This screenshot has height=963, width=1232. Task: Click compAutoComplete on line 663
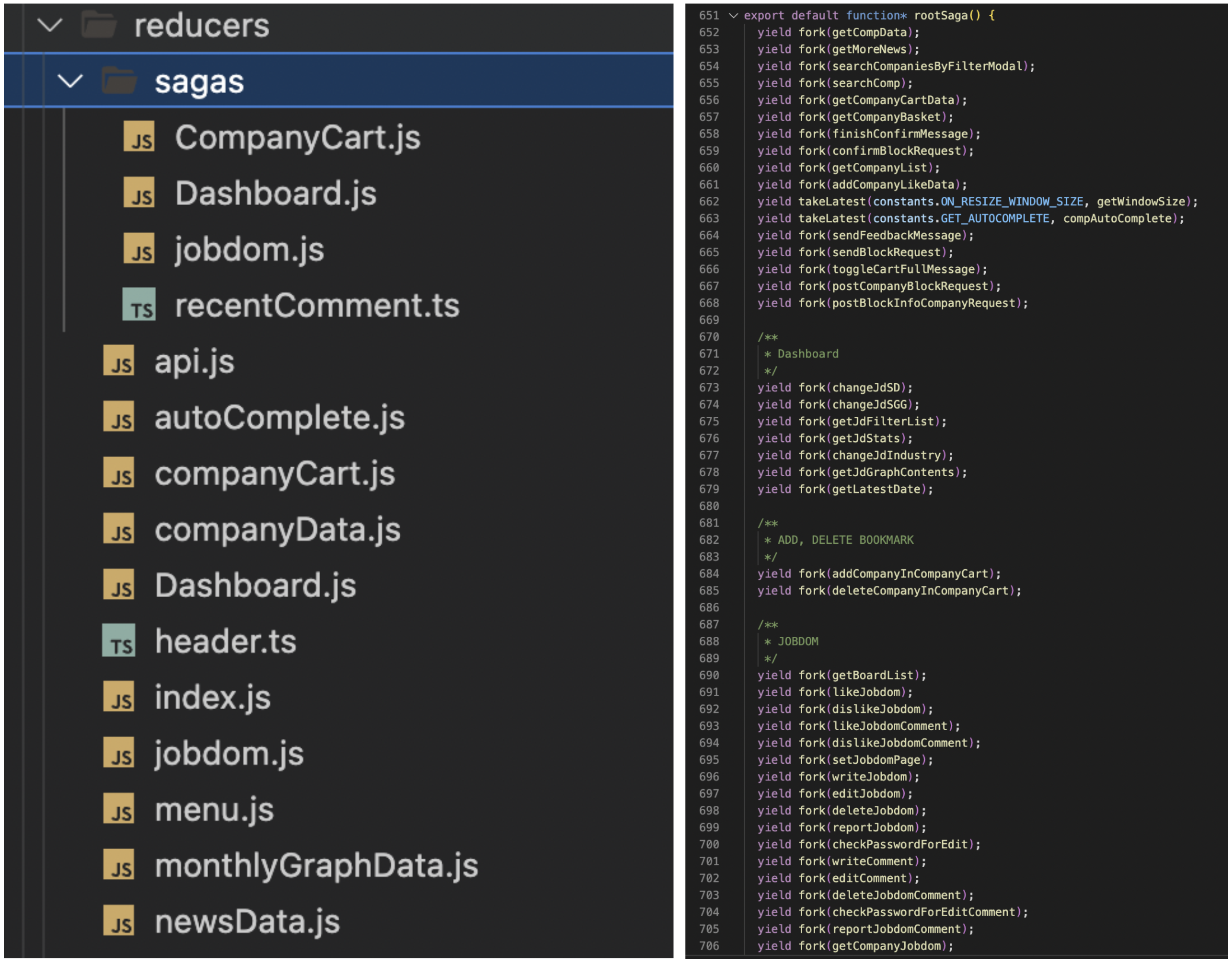click(x=1117, y=219)
